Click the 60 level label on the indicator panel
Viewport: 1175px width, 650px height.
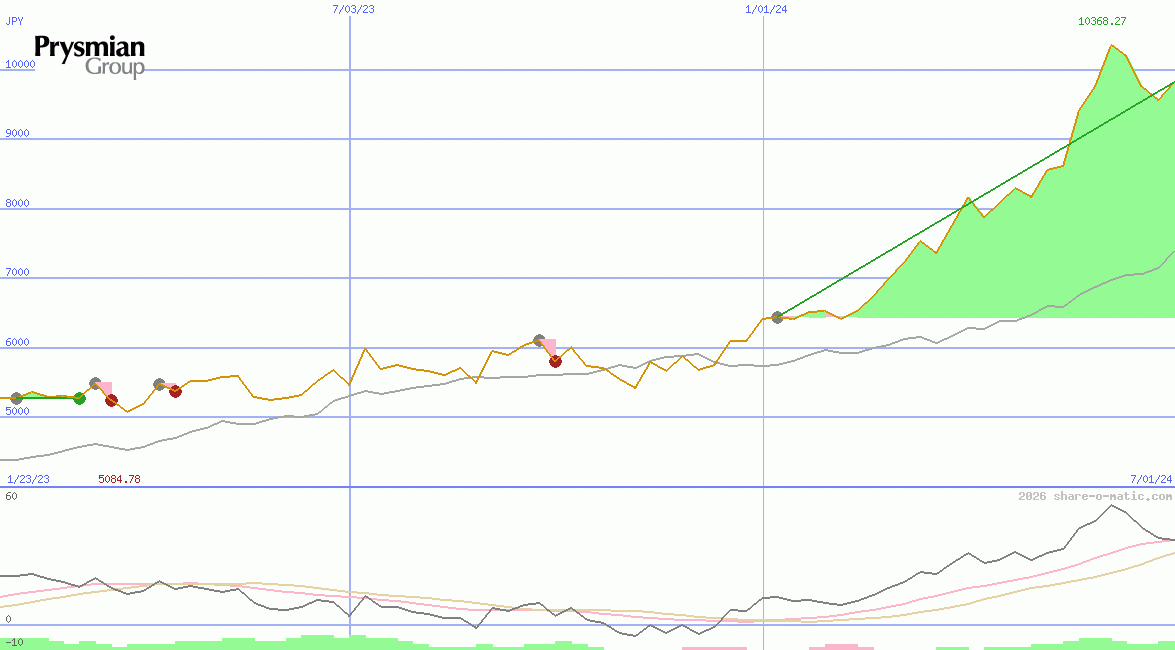pyautogui.click(x=11, y=496)
